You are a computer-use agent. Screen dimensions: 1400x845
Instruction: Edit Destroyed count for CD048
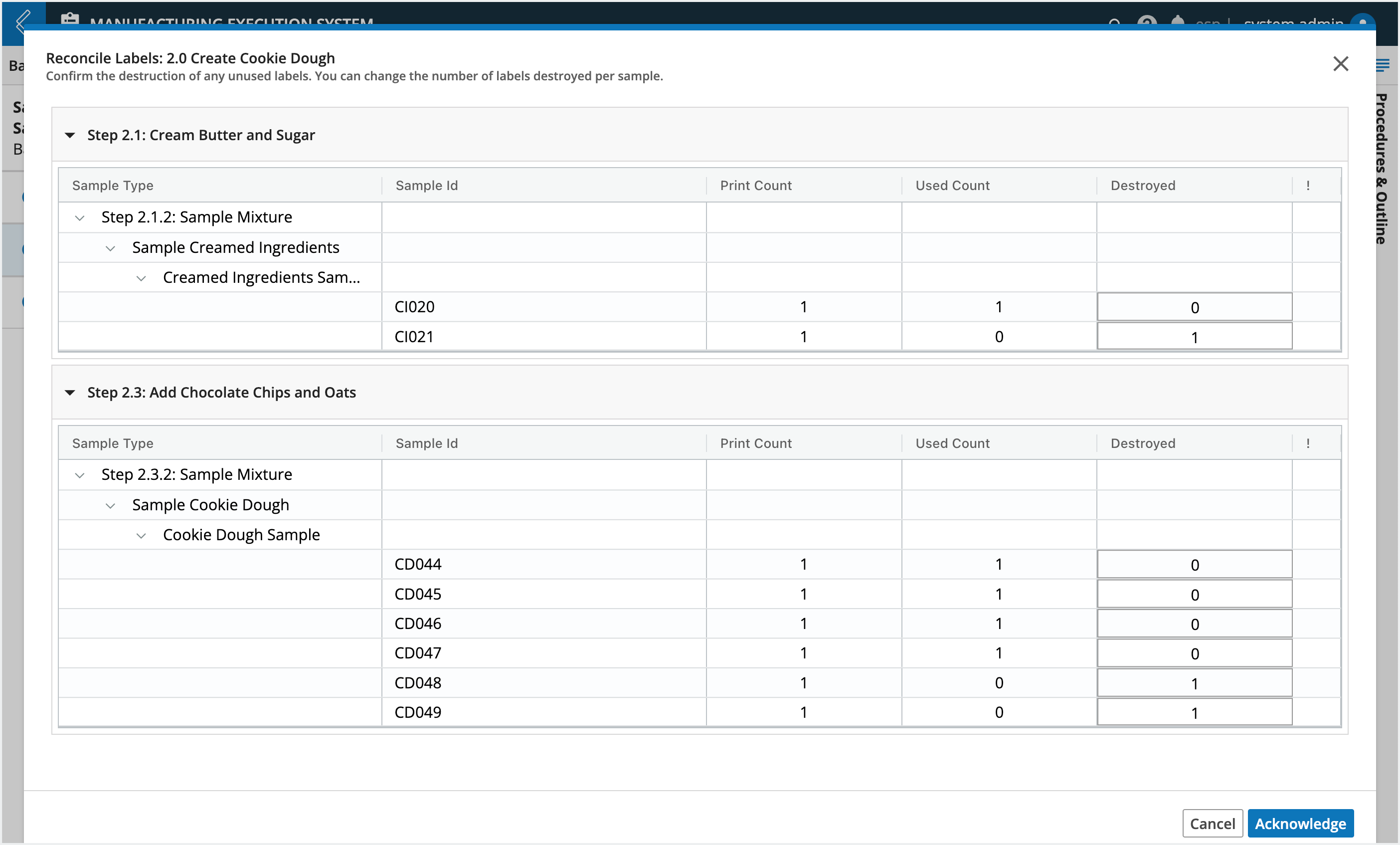1194,683
